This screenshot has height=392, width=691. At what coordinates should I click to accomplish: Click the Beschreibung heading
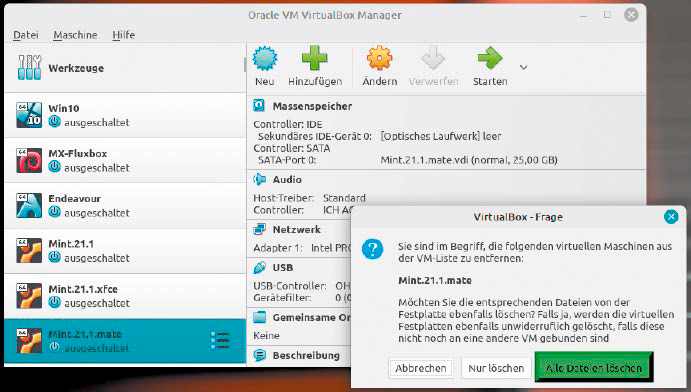306,355
